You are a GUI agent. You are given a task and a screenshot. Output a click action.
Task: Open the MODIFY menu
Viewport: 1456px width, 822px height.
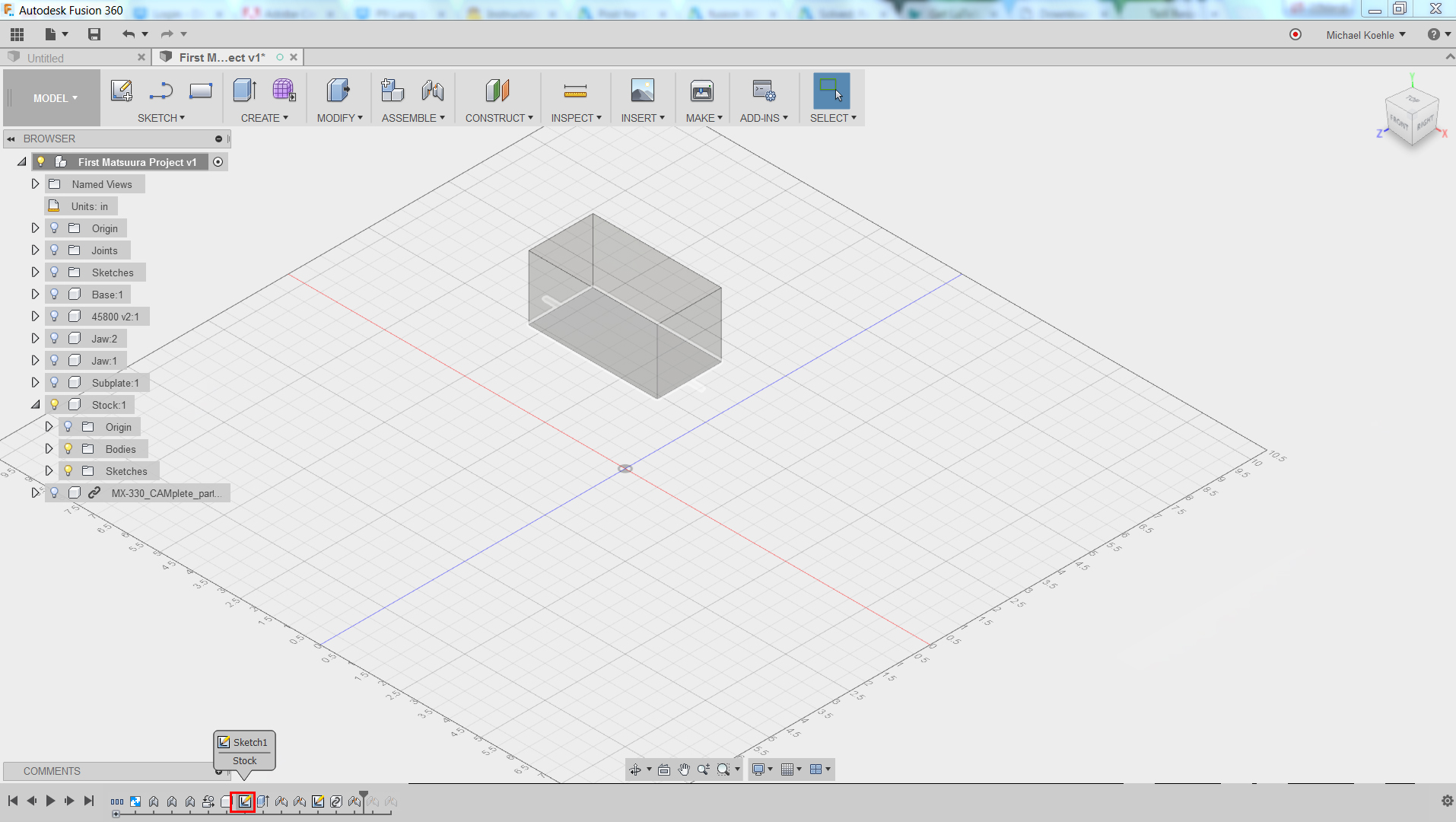(x=340, y=118)
